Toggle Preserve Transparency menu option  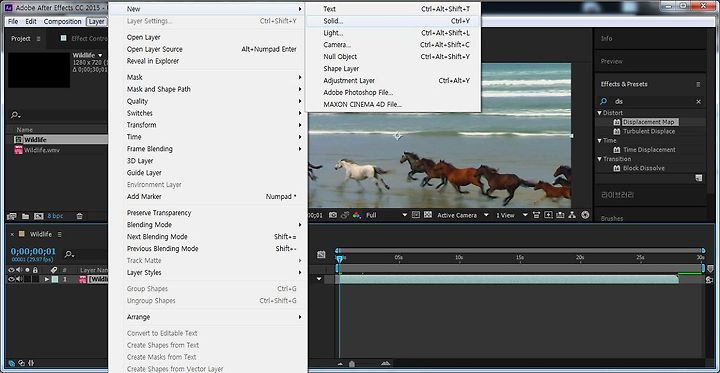point(208,213)
